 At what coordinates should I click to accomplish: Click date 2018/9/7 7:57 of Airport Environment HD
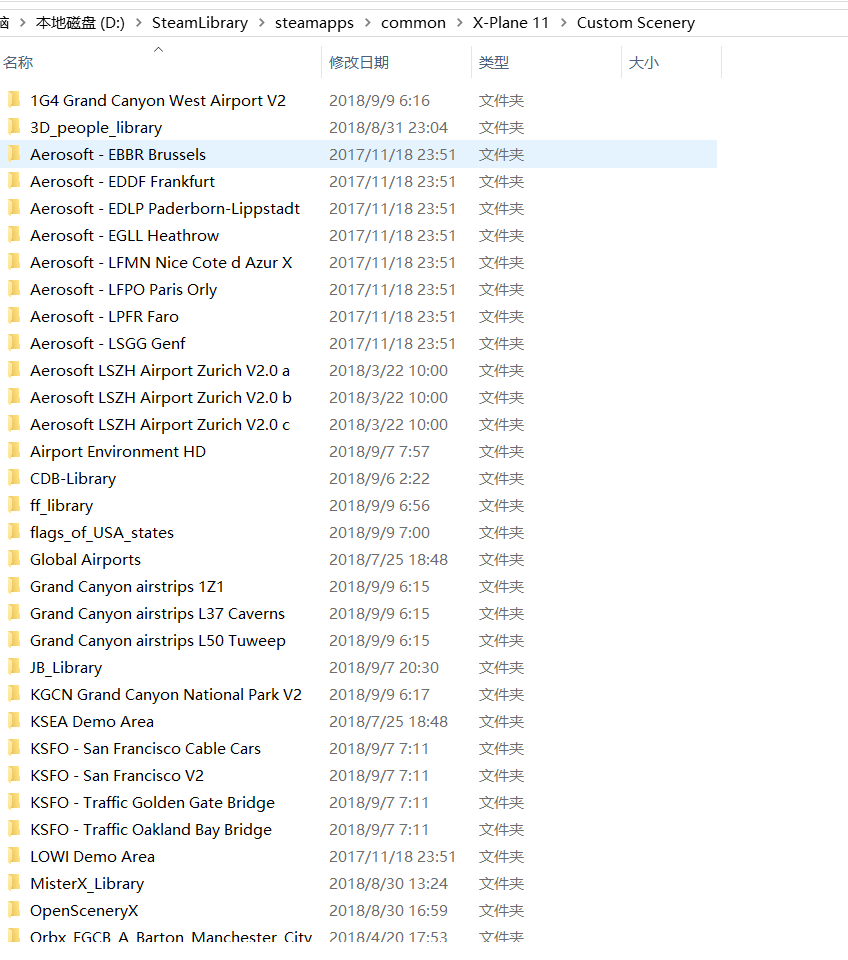tap(379, 451)
